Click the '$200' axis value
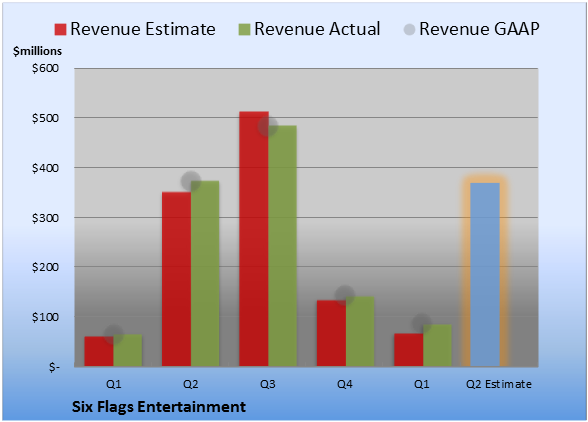 [x=45, y=267]
